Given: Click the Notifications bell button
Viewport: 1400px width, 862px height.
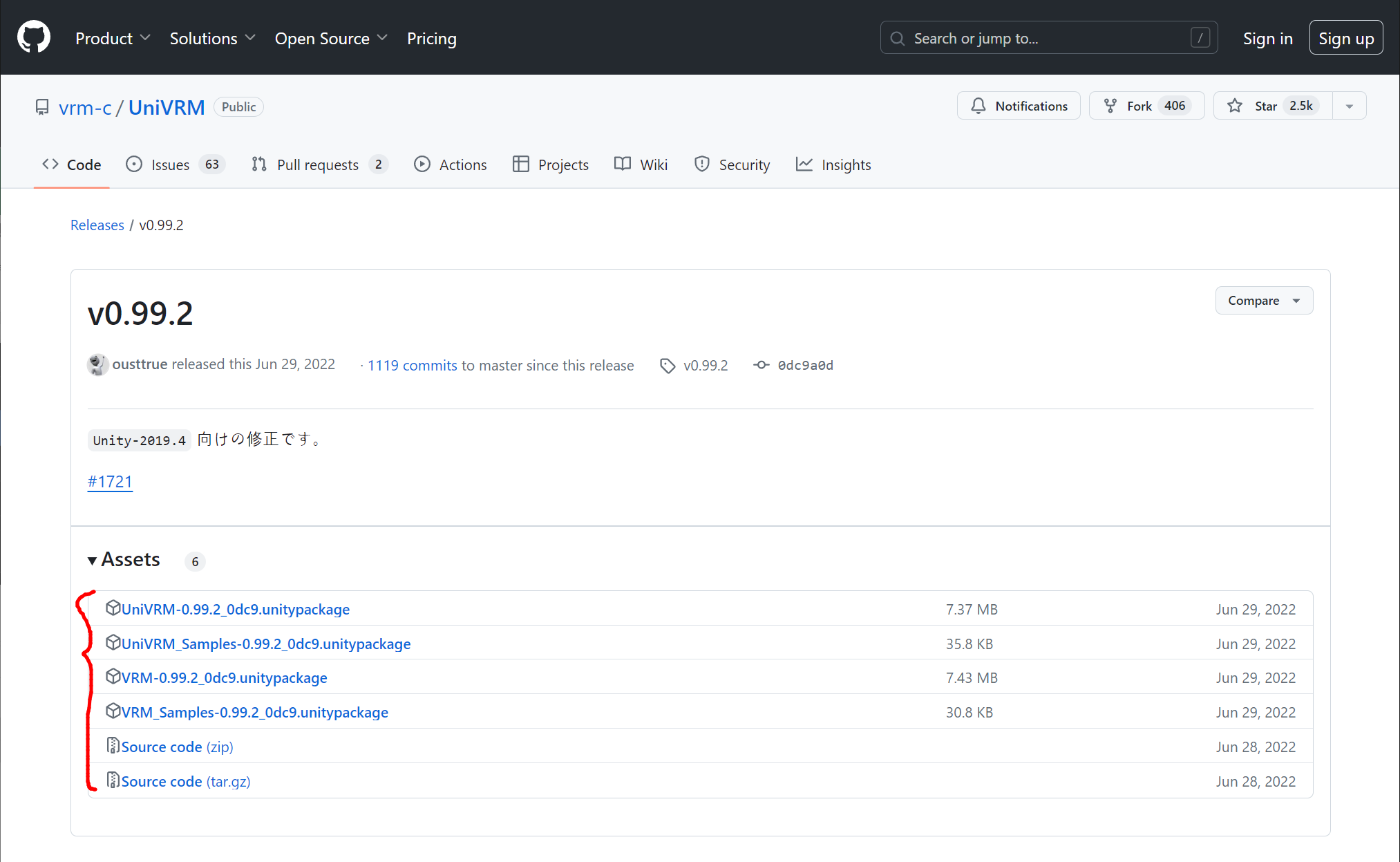Looking at the screenshot, I should coord(1019,106).
